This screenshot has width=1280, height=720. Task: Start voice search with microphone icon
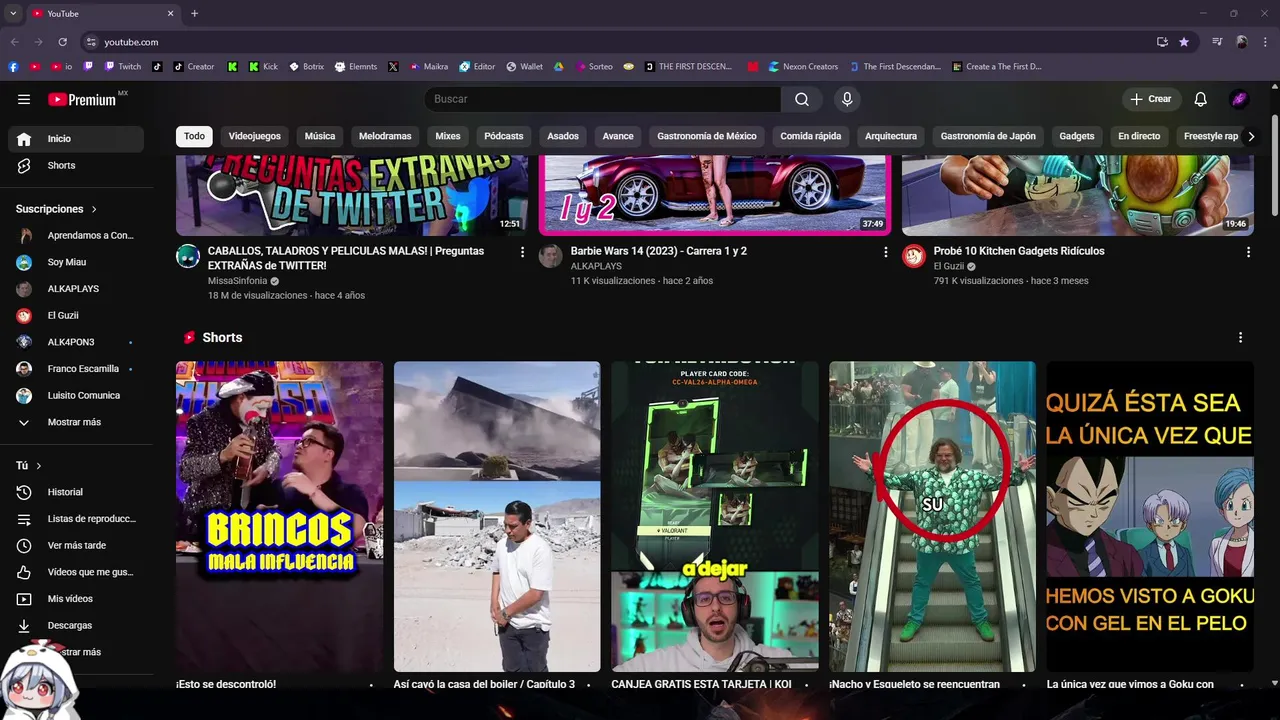pos(847,99)
